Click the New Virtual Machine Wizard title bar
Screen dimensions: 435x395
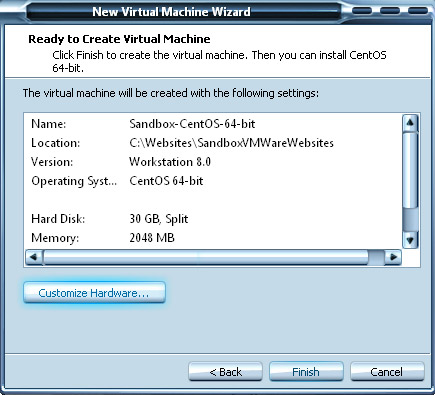[171, 12]
